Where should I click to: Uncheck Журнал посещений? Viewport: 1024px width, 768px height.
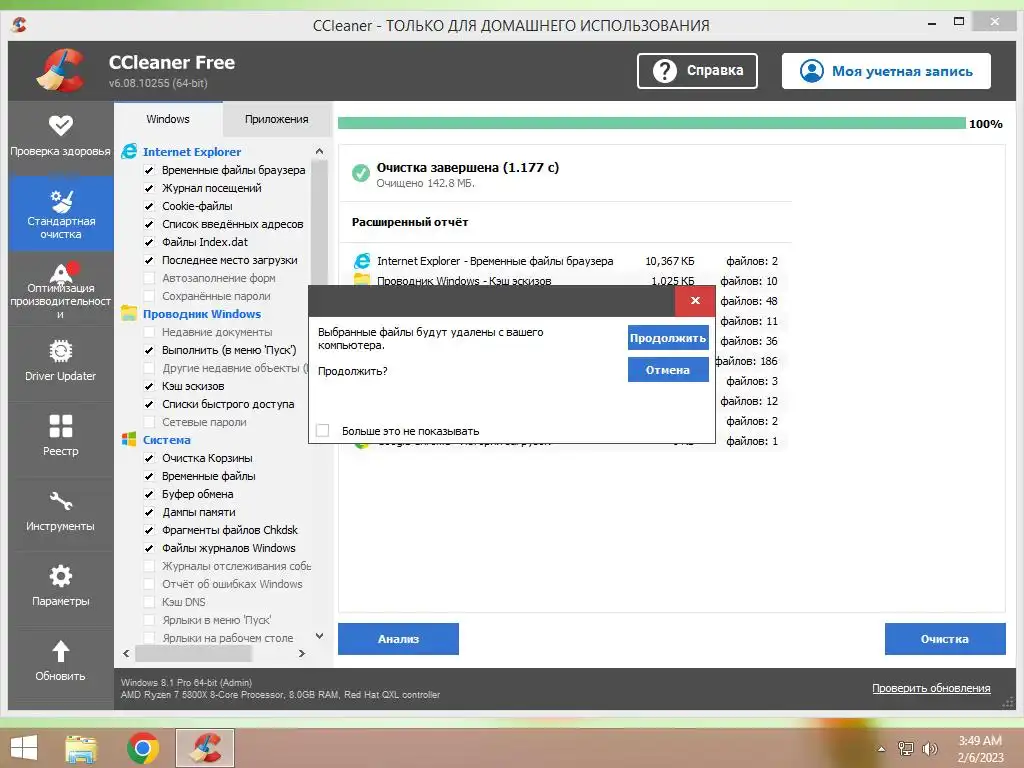[x=149, y=188]
